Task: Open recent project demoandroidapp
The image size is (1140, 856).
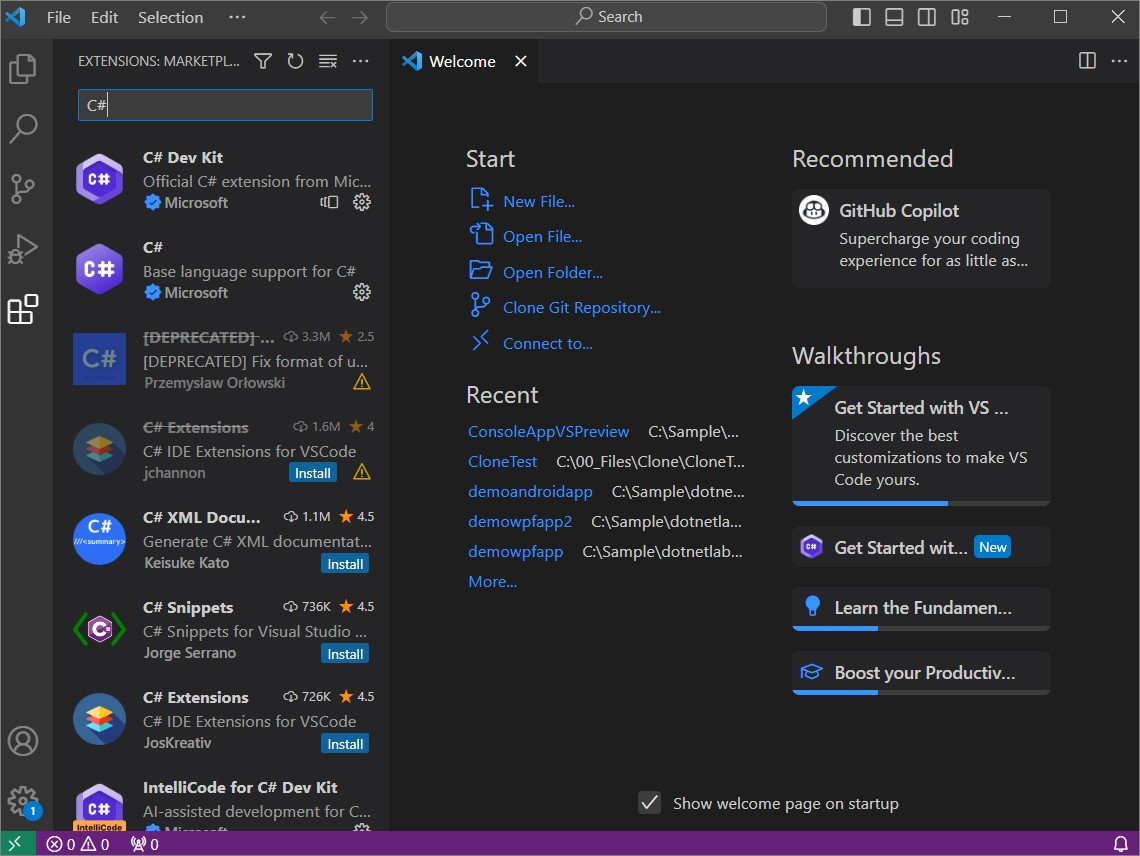Action: click(x=530, y=492)
